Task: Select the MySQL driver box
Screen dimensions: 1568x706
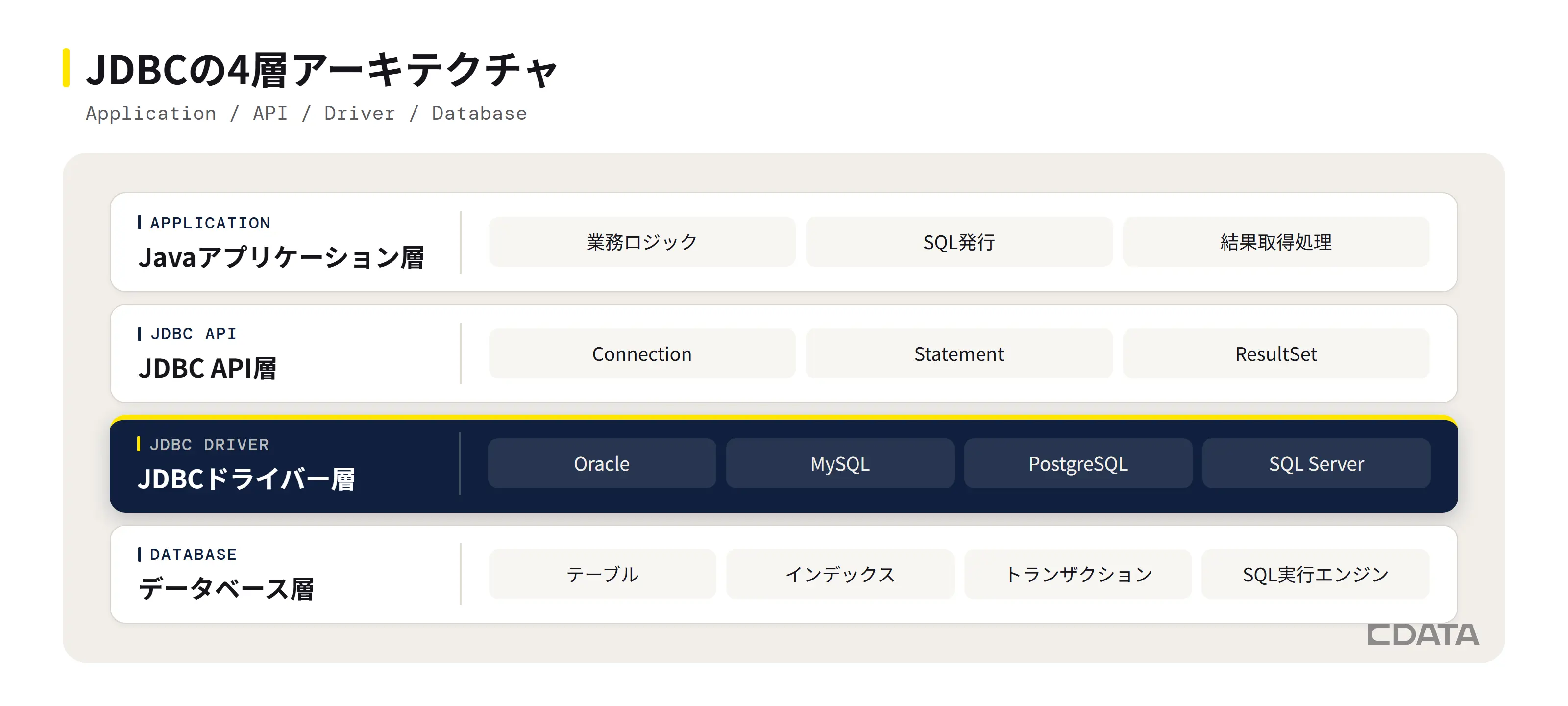Action: (x=840, y=464)
